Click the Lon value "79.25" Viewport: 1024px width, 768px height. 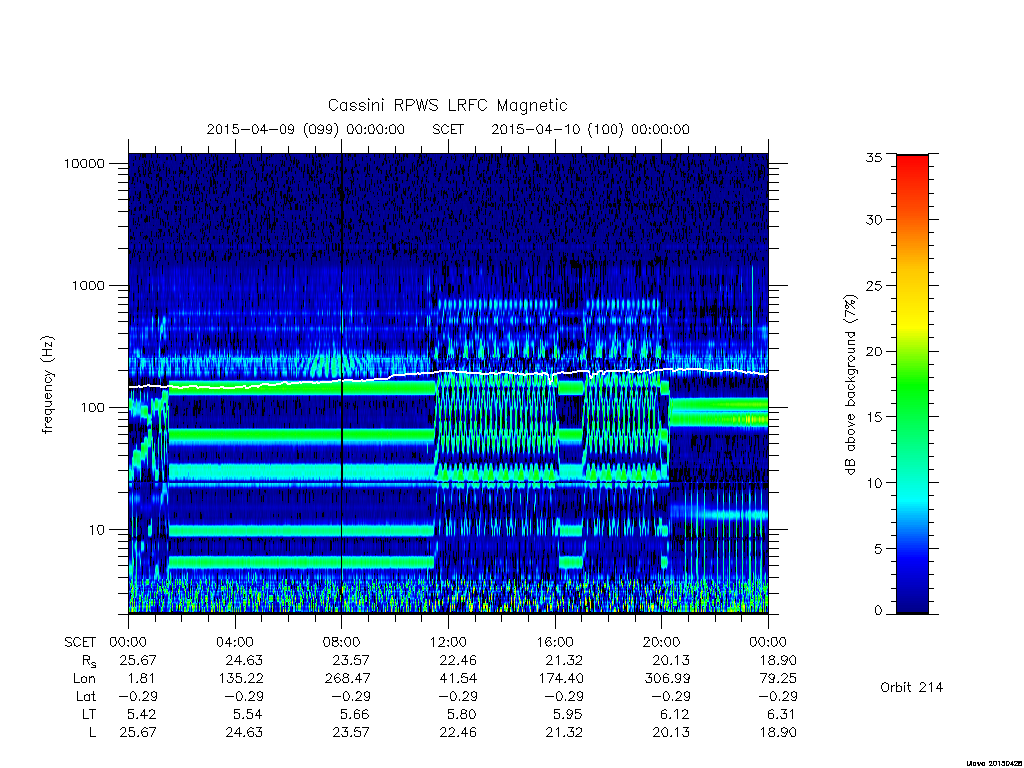pyautogui.click(x=778, y=679)
